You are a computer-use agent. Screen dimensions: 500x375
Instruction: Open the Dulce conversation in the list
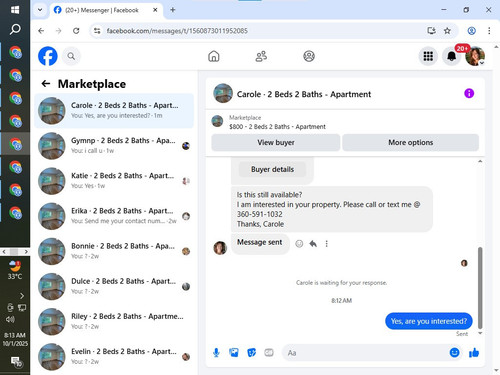point(114,286)
